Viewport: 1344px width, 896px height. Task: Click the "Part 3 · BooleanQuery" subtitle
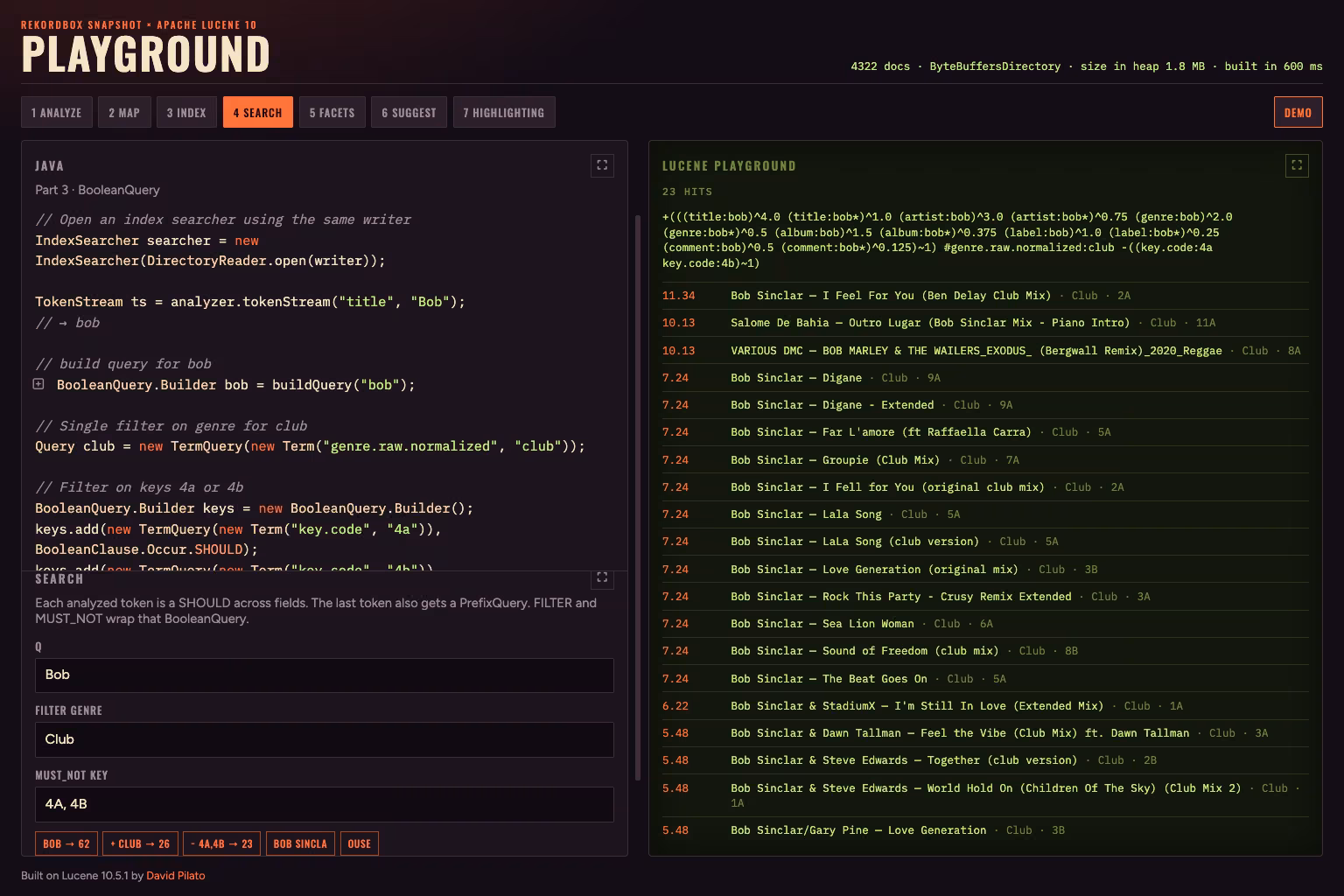click(x=97, y=190)
